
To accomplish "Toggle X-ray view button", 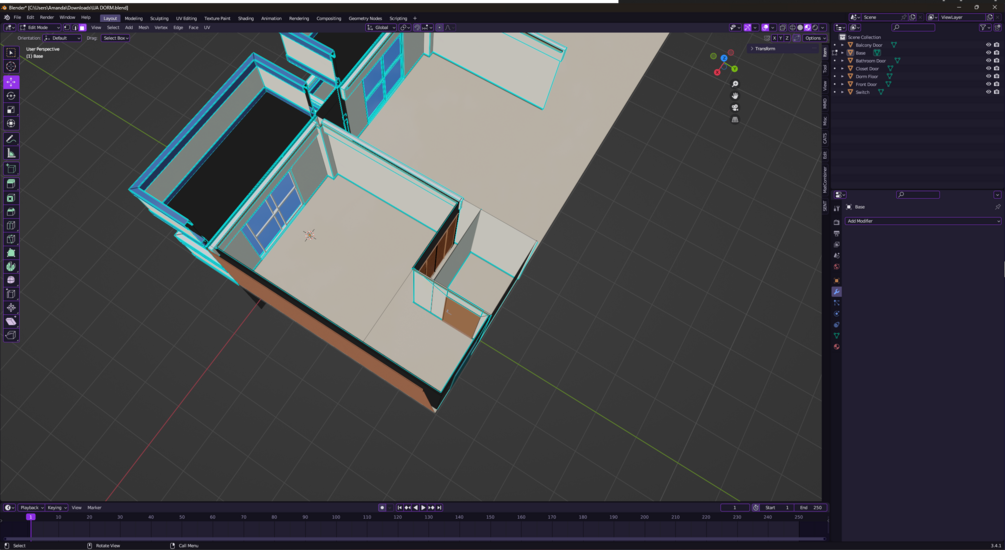I will [783, 28].
